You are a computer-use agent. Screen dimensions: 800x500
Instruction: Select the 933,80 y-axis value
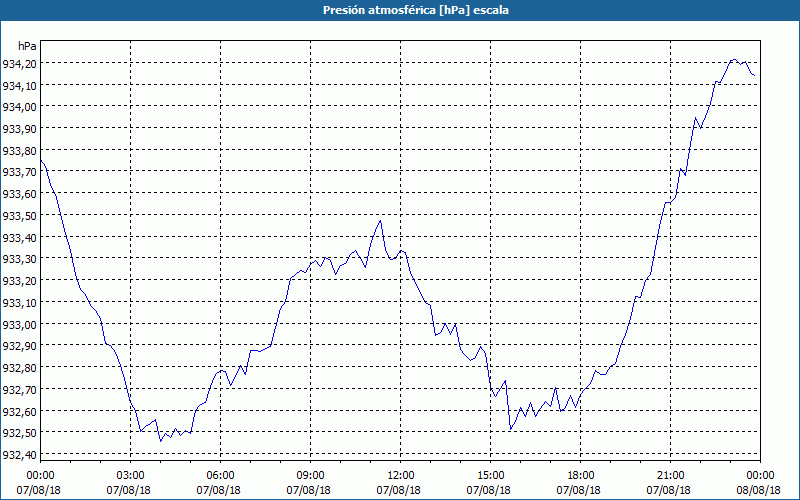pos(19,151)
